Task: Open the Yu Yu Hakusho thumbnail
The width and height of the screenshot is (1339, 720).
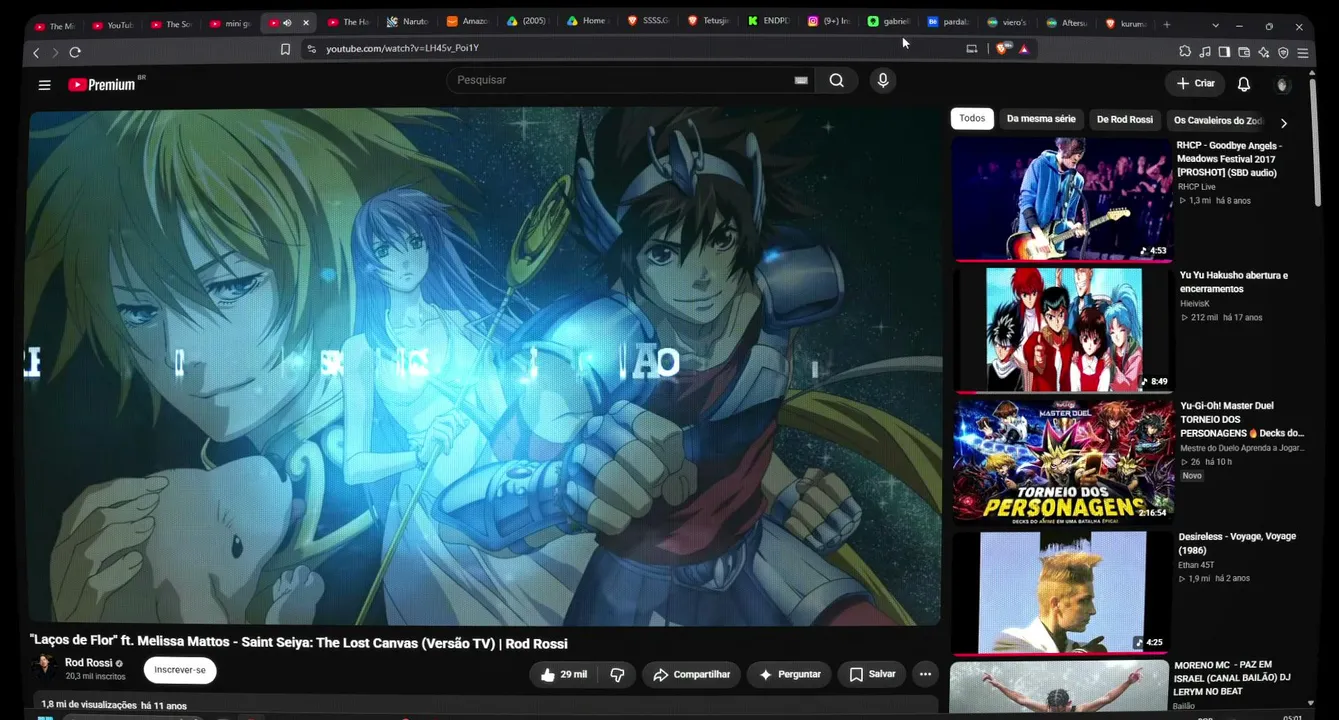Action: [x=1063, y=329]
